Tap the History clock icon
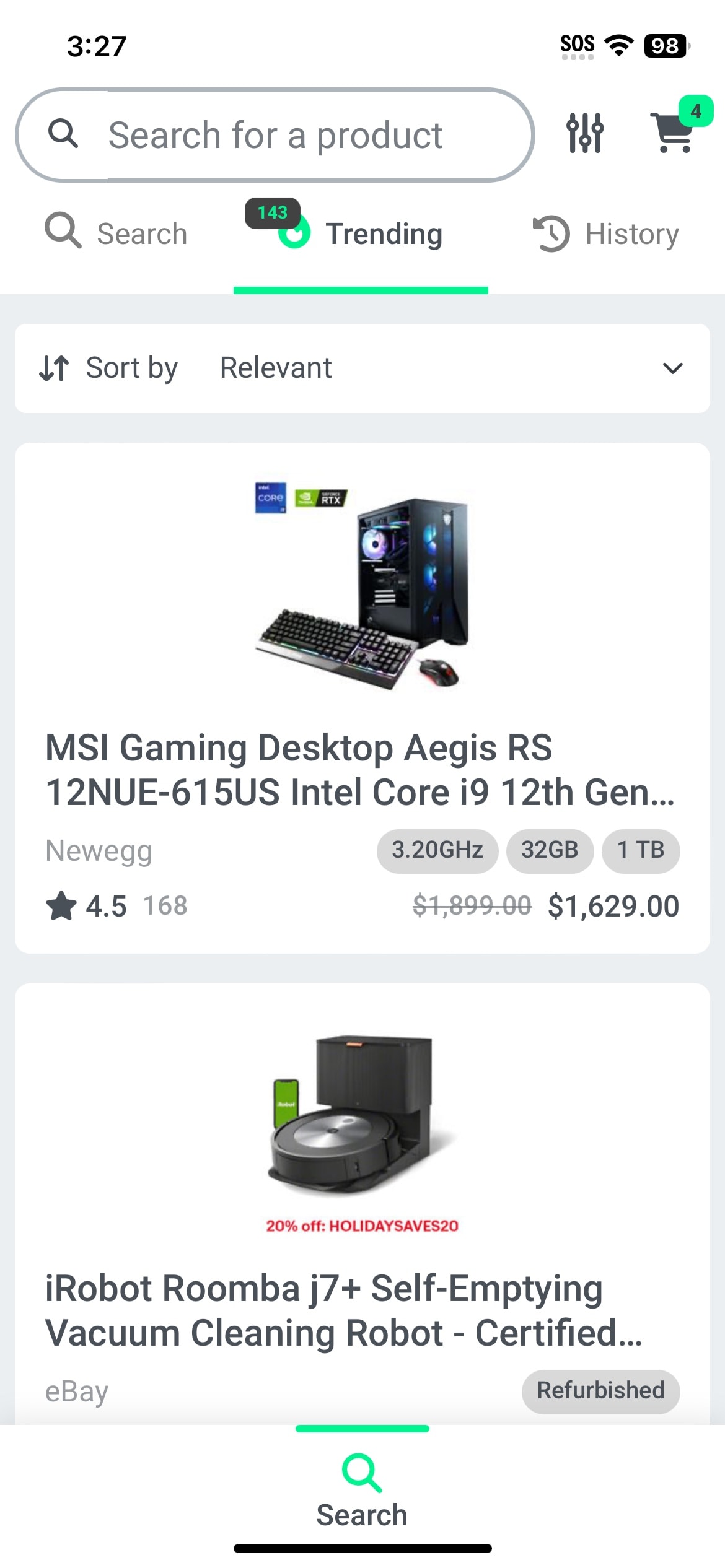The width and height of the screenshot is (725, 1568). pos(551,233)
